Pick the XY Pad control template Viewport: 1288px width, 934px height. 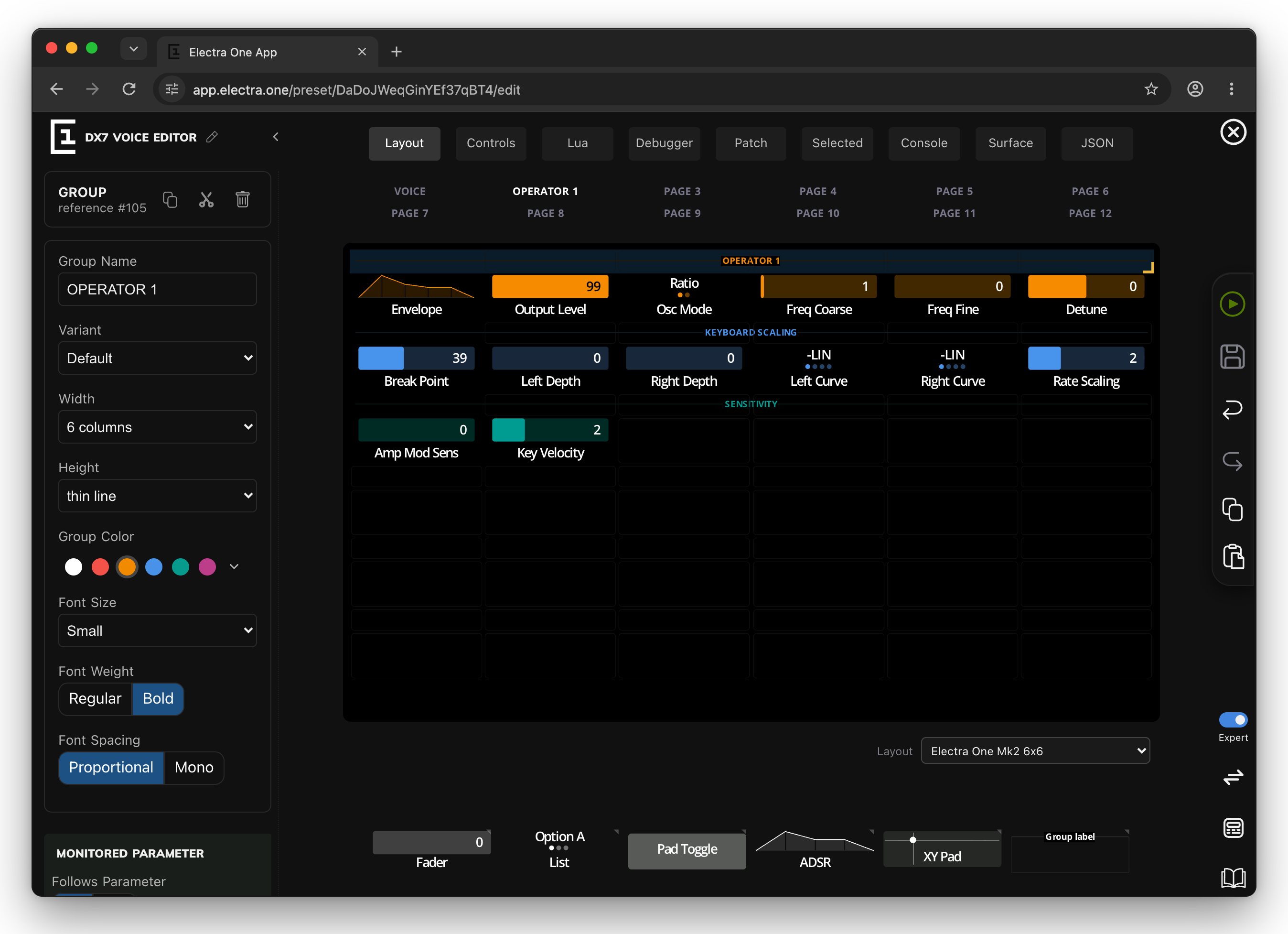coord(942,849)
